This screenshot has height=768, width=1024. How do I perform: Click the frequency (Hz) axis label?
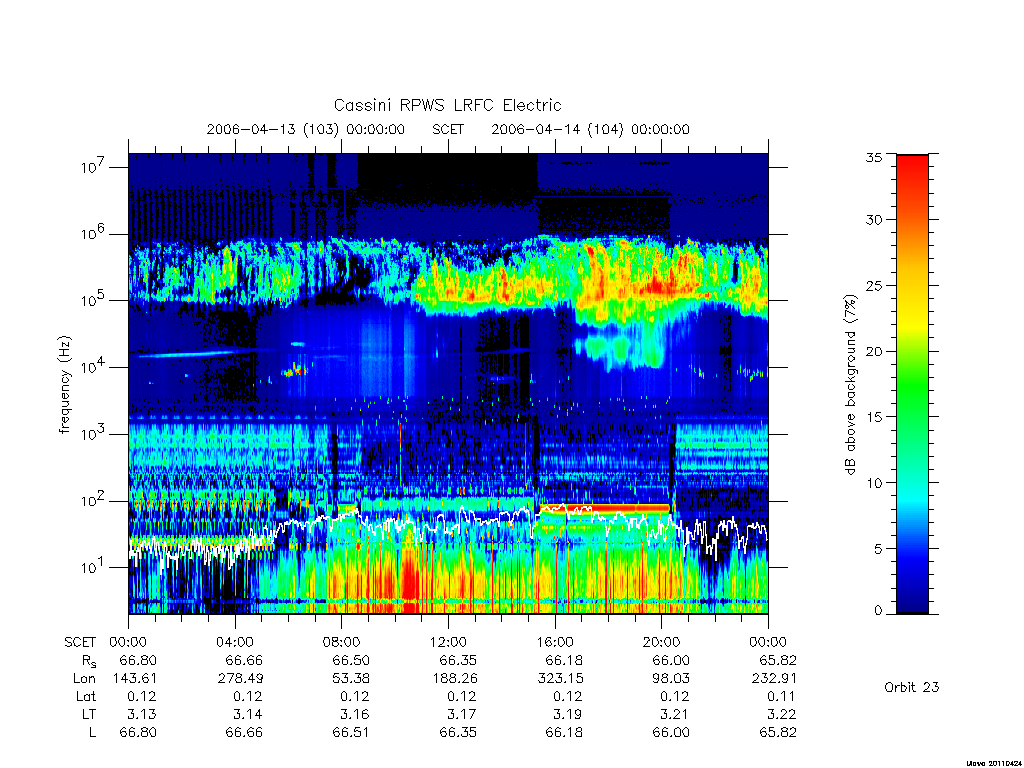64,385
